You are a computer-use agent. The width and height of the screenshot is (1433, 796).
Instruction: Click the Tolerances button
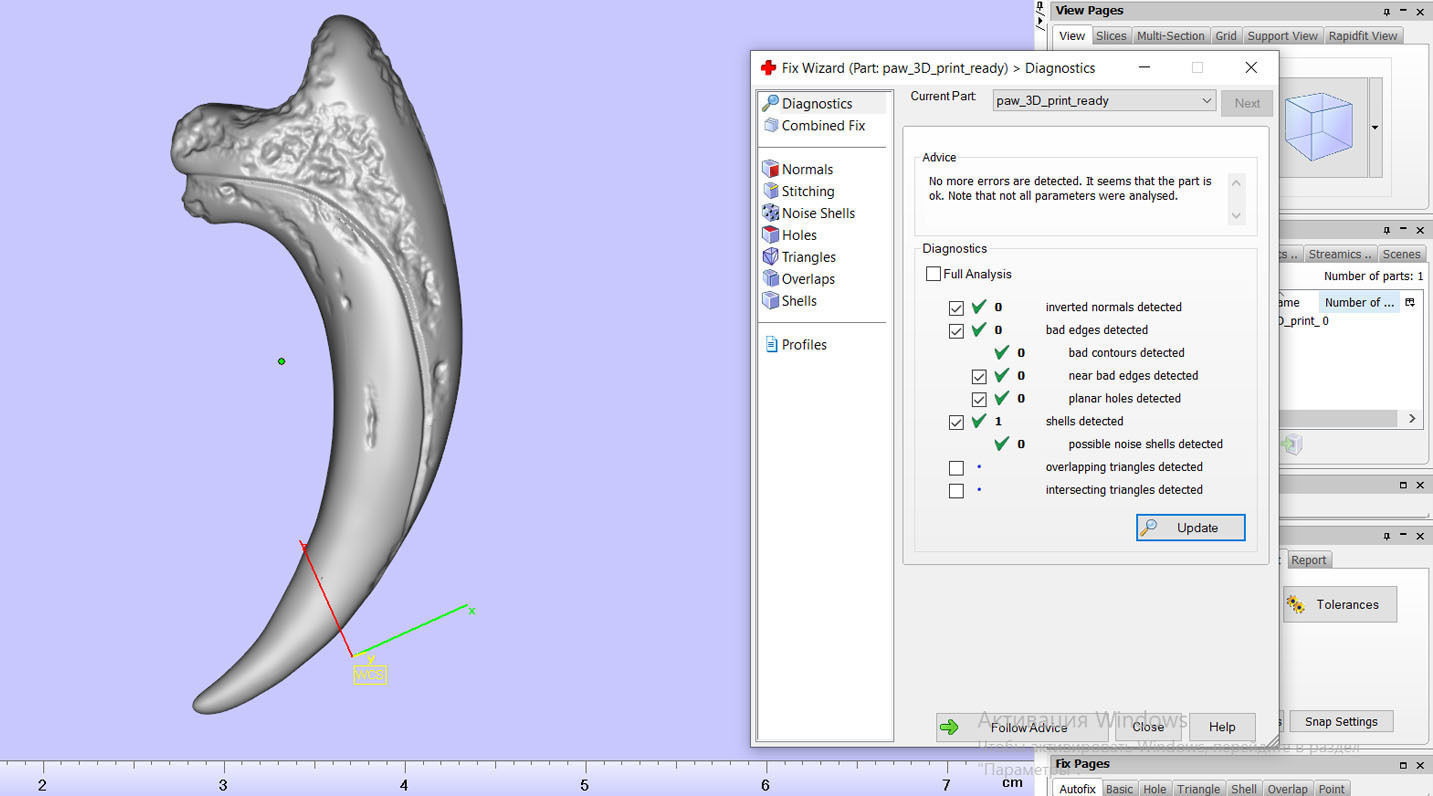[x=1339, y=604]
